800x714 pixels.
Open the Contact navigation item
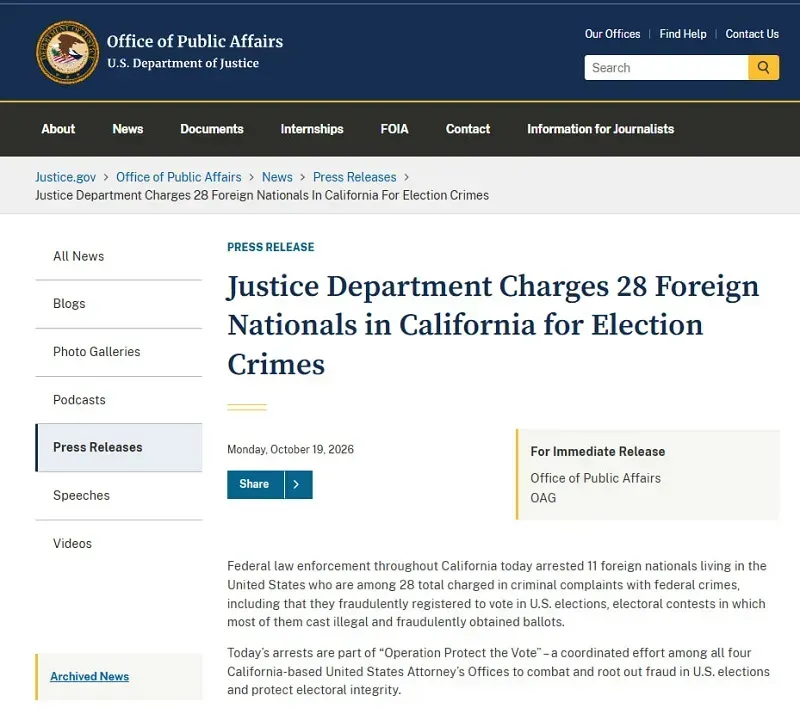(468, 129)
